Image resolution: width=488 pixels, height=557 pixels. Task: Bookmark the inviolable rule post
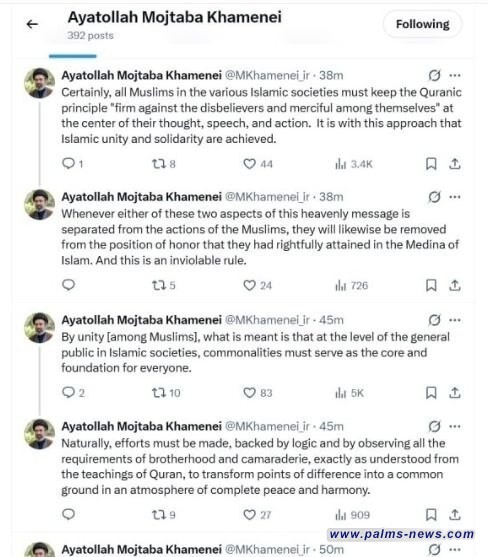coord(431,285)
